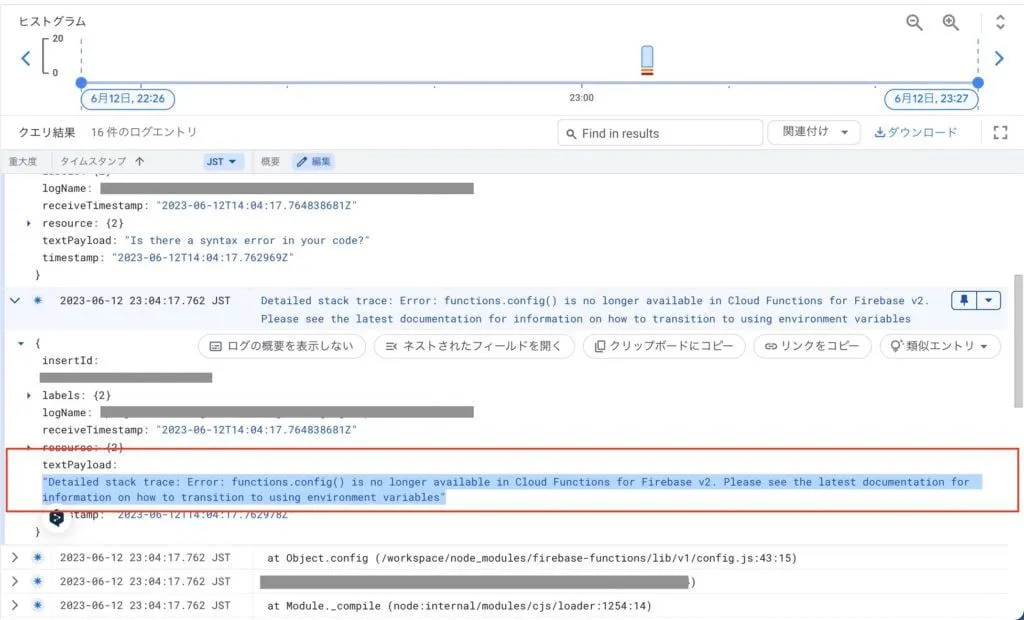This screenshot has width=1024, height=620.
Task: Toggle fullscreen view of query results
Action: (1000, 133)
